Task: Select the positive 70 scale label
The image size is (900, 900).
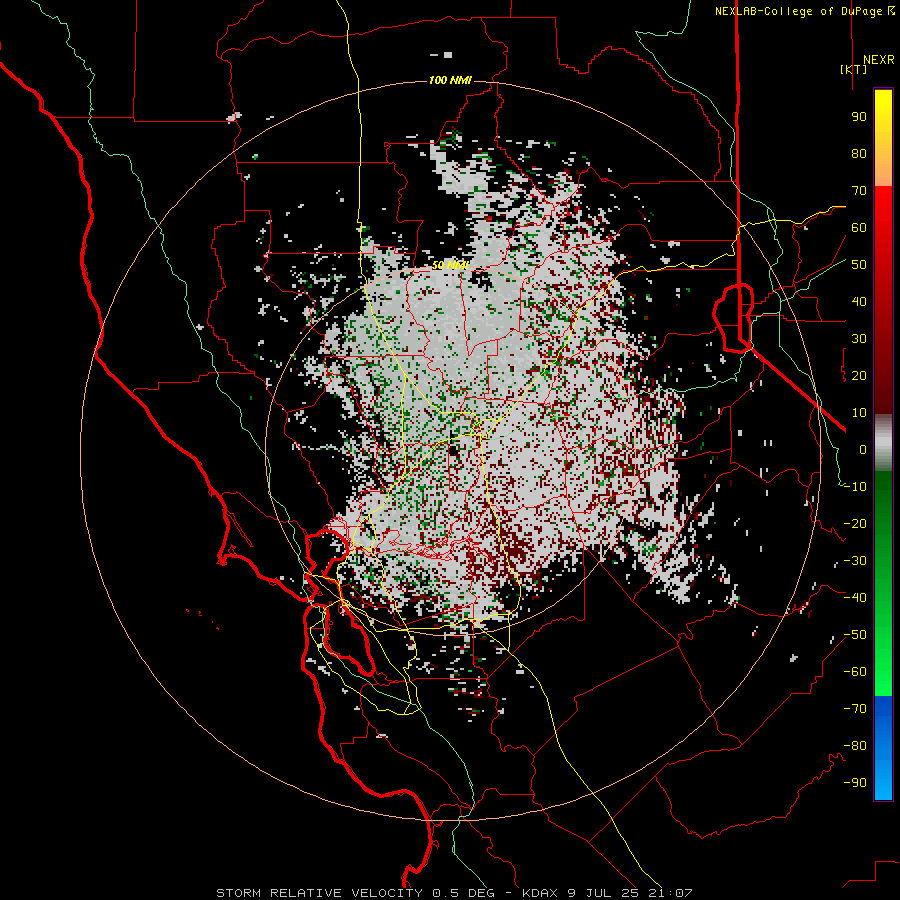Action: click(x=859, y=191)
